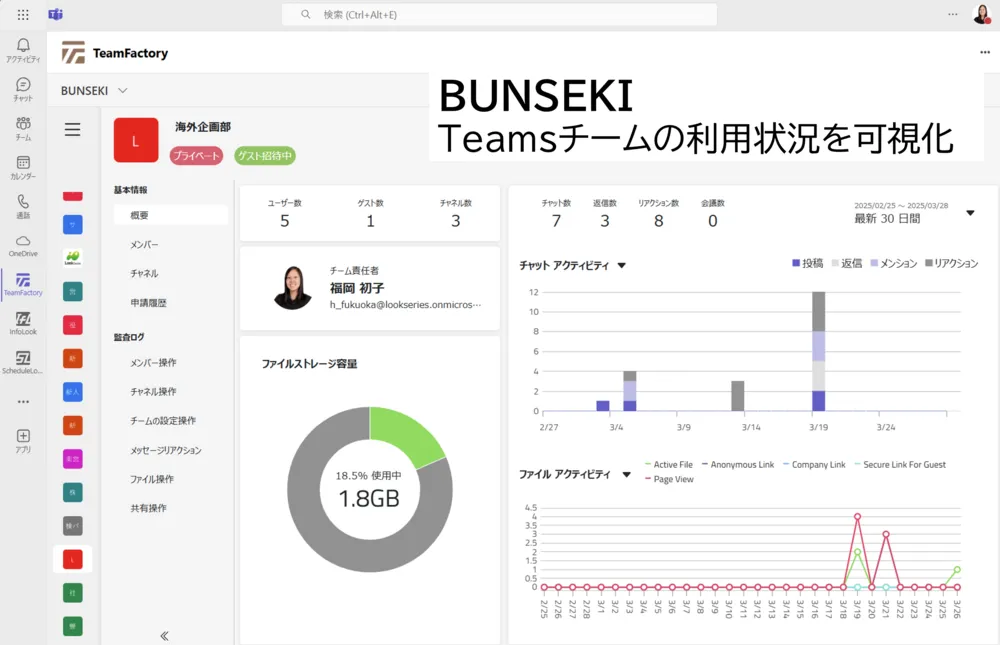
Task: Toggle 返信 series in chat chart legend
Action: [x=847, y=263]
